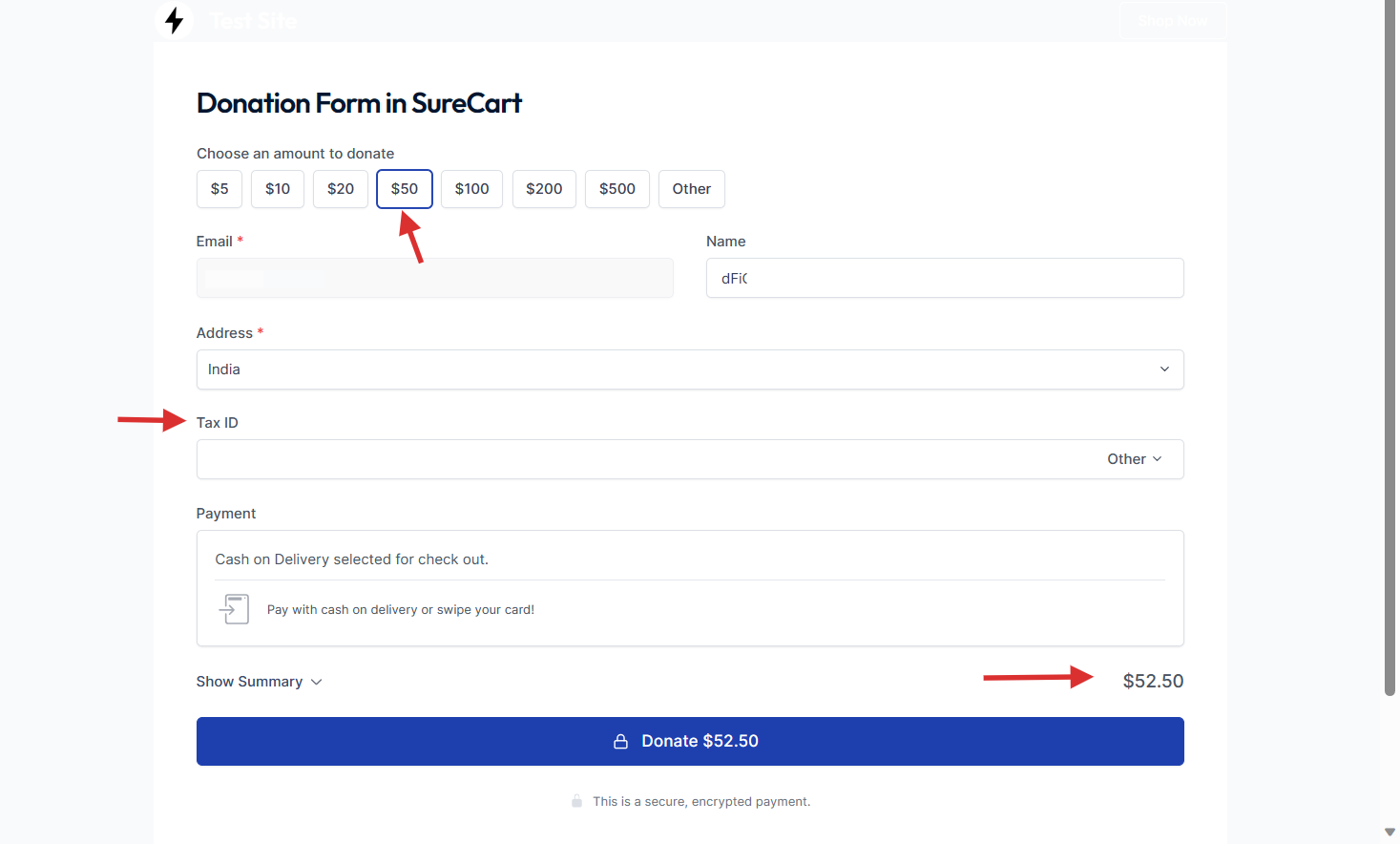Open the Address country dropdown showing India

pos(689,369)
